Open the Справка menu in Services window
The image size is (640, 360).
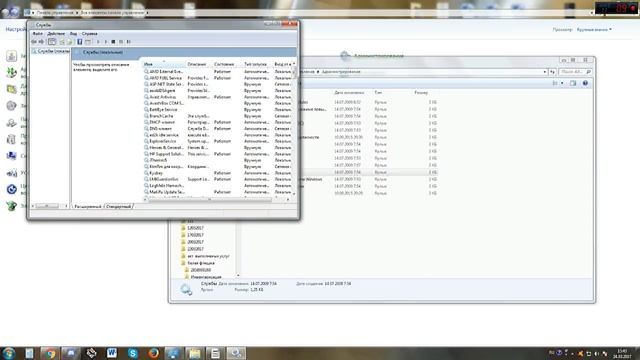(x=89, y=33)
